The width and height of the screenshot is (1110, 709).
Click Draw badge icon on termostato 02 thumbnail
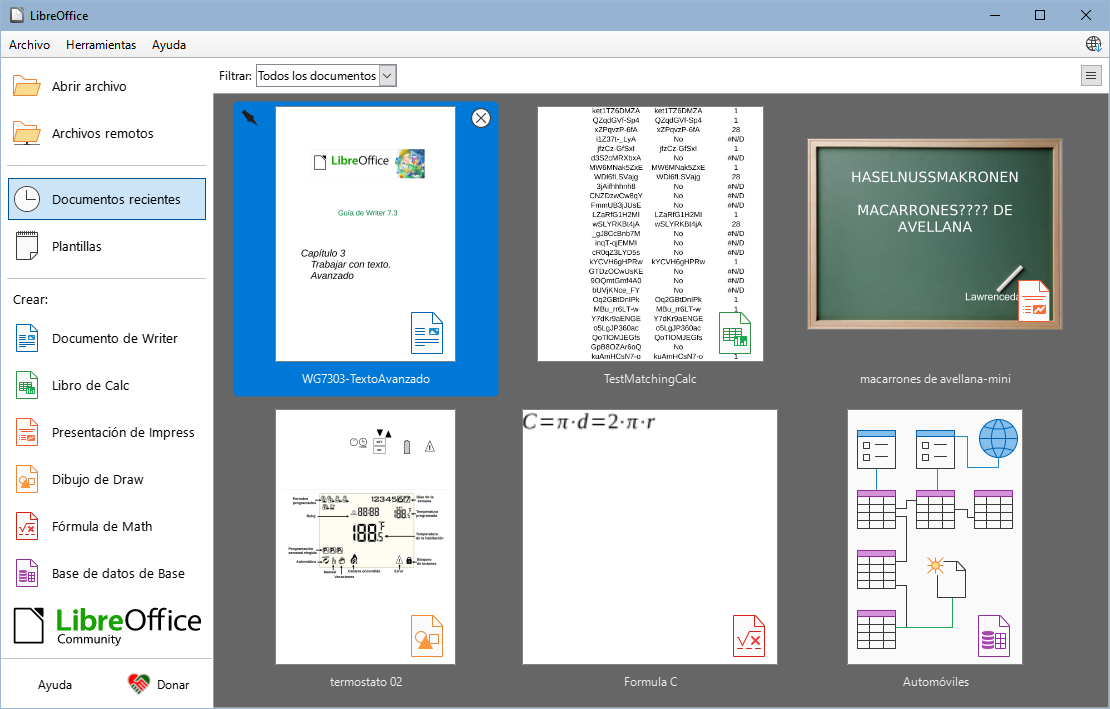point(427,636)
